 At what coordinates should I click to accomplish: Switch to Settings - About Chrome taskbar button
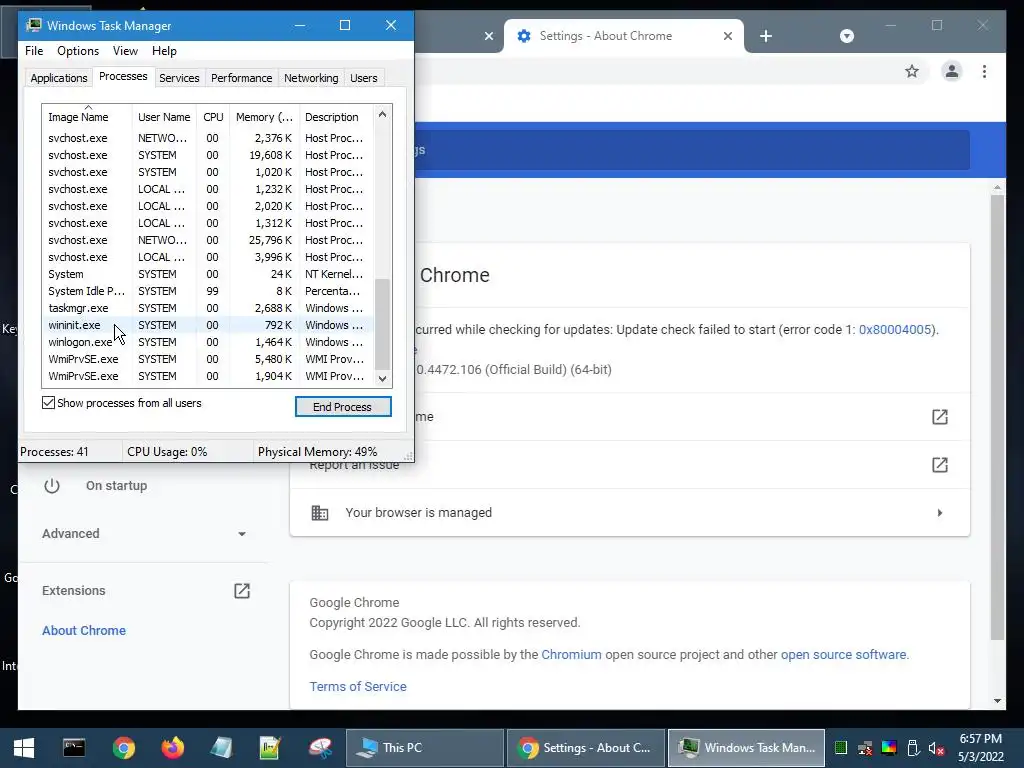coord(586,748)
